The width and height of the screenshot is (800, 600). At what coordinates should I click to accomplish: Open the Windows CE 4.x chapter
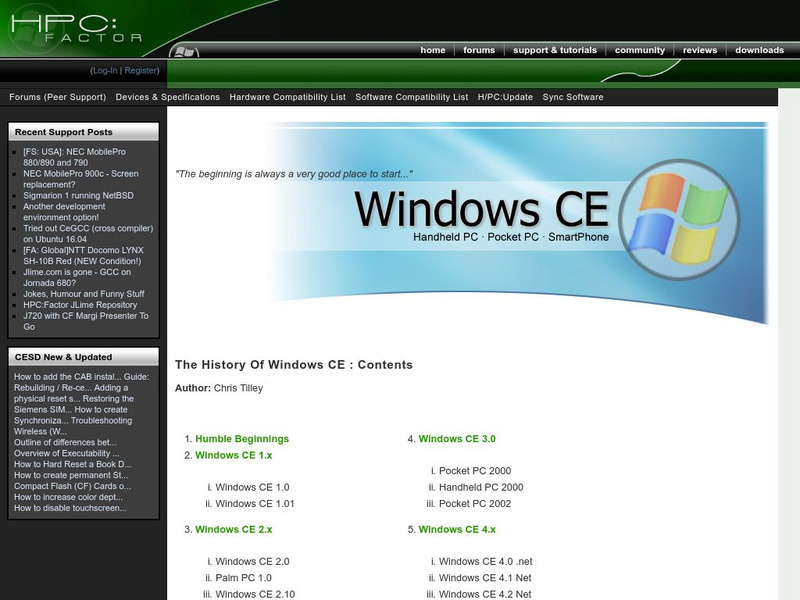click(457, 530)
